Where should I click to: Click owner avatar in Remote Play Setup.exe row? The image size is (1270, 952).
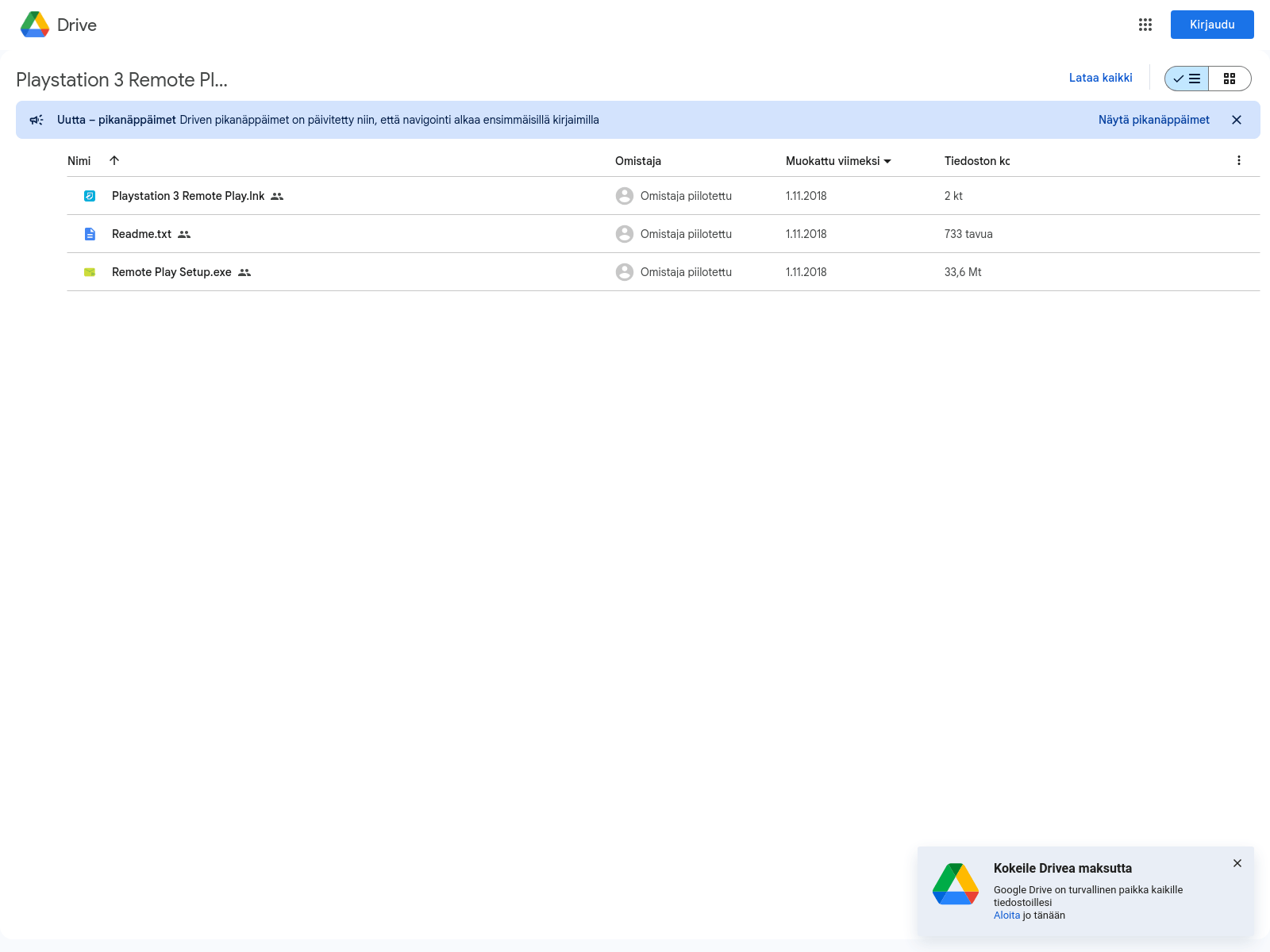[625, 272]
